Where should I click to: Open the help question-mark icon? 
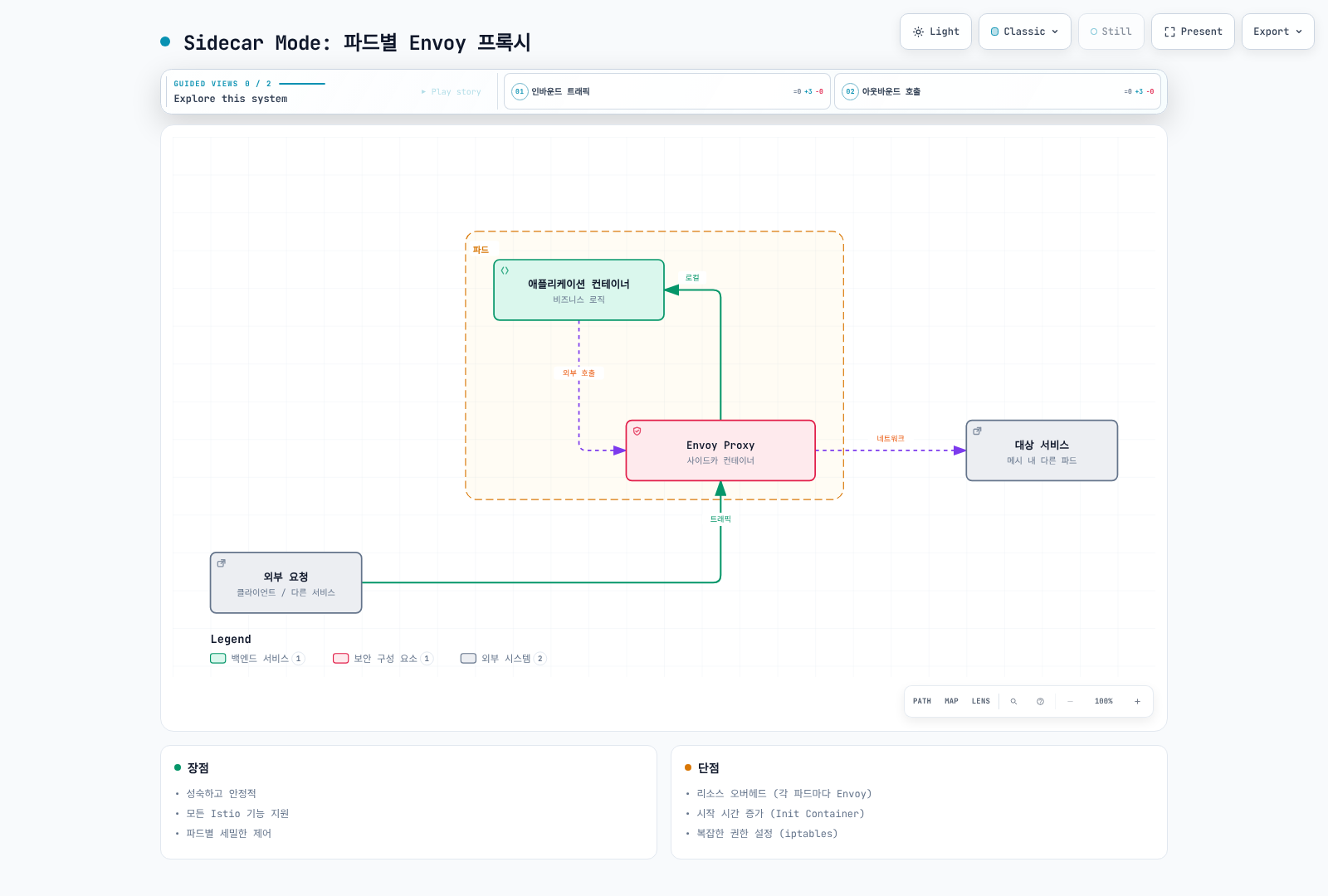tap(1040, 701)
